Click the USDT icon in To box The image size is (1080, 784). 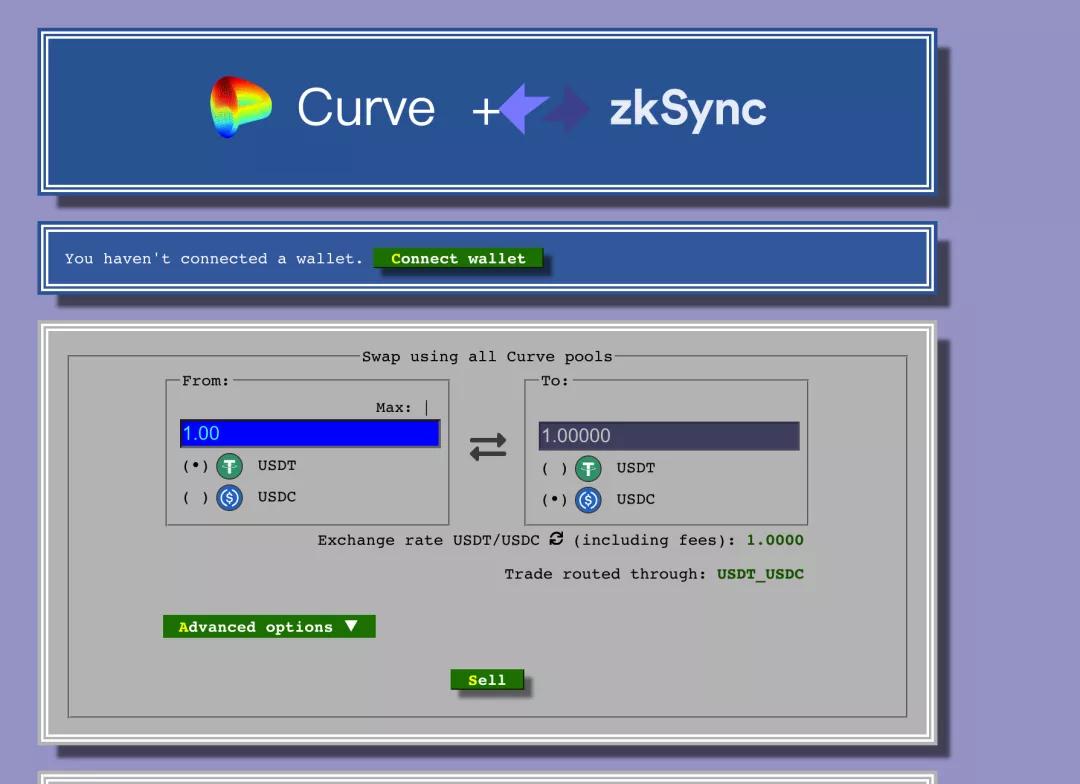[x=588, y=468]
